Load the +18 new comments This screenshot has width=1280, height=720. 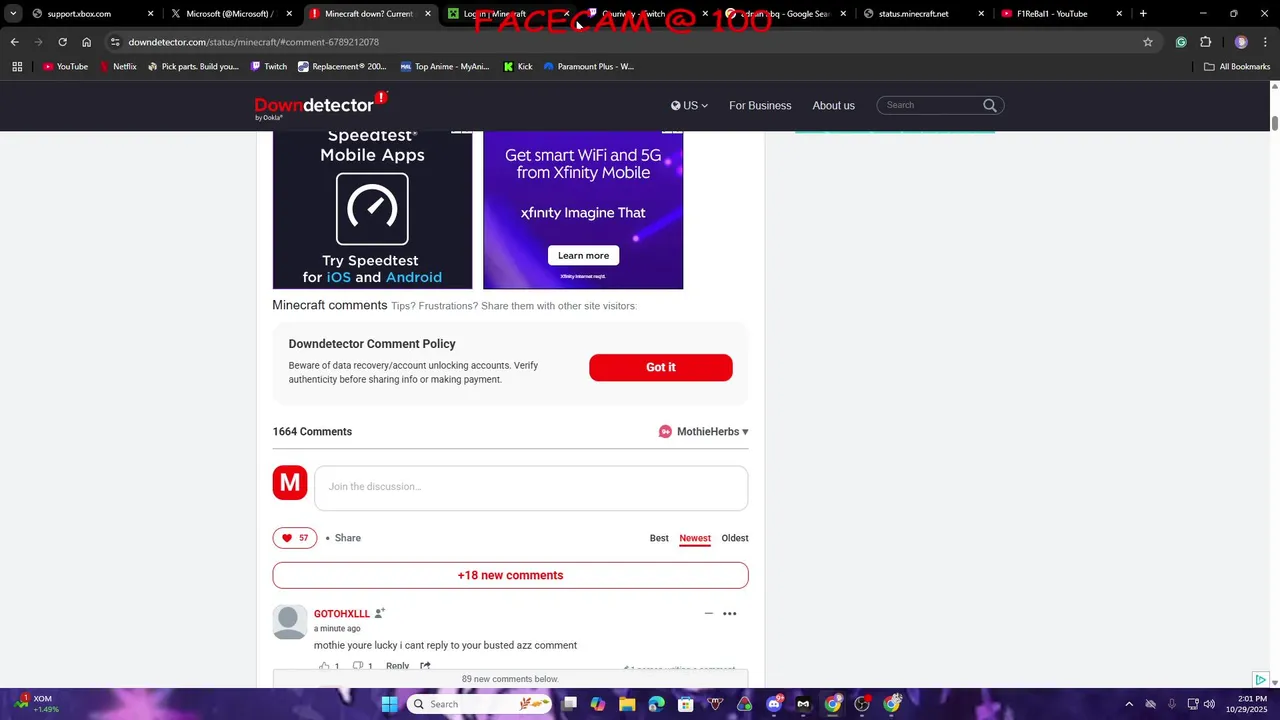[x=510, y=575]
